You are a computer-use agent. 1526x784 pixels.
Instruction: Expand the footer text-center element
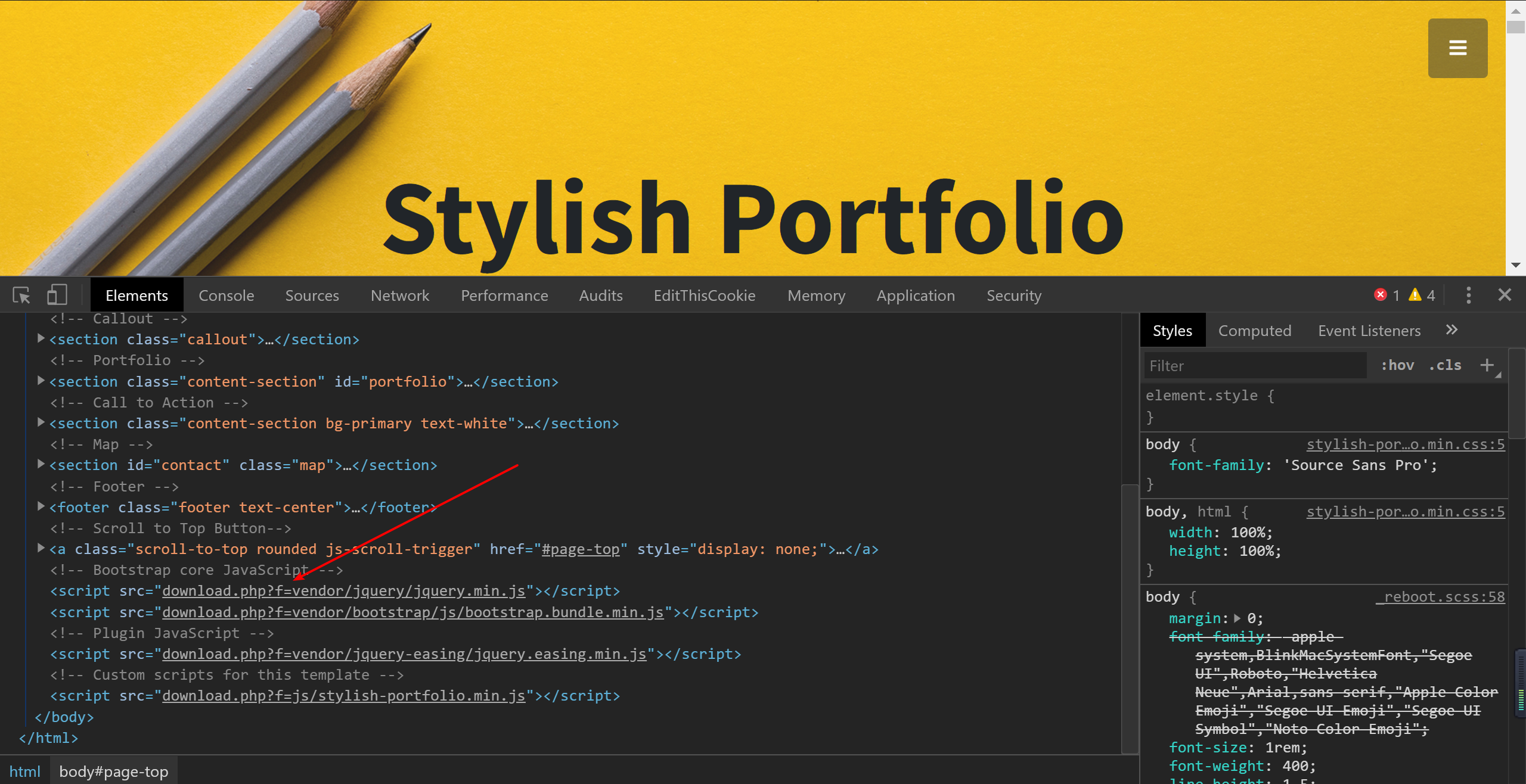41,507
